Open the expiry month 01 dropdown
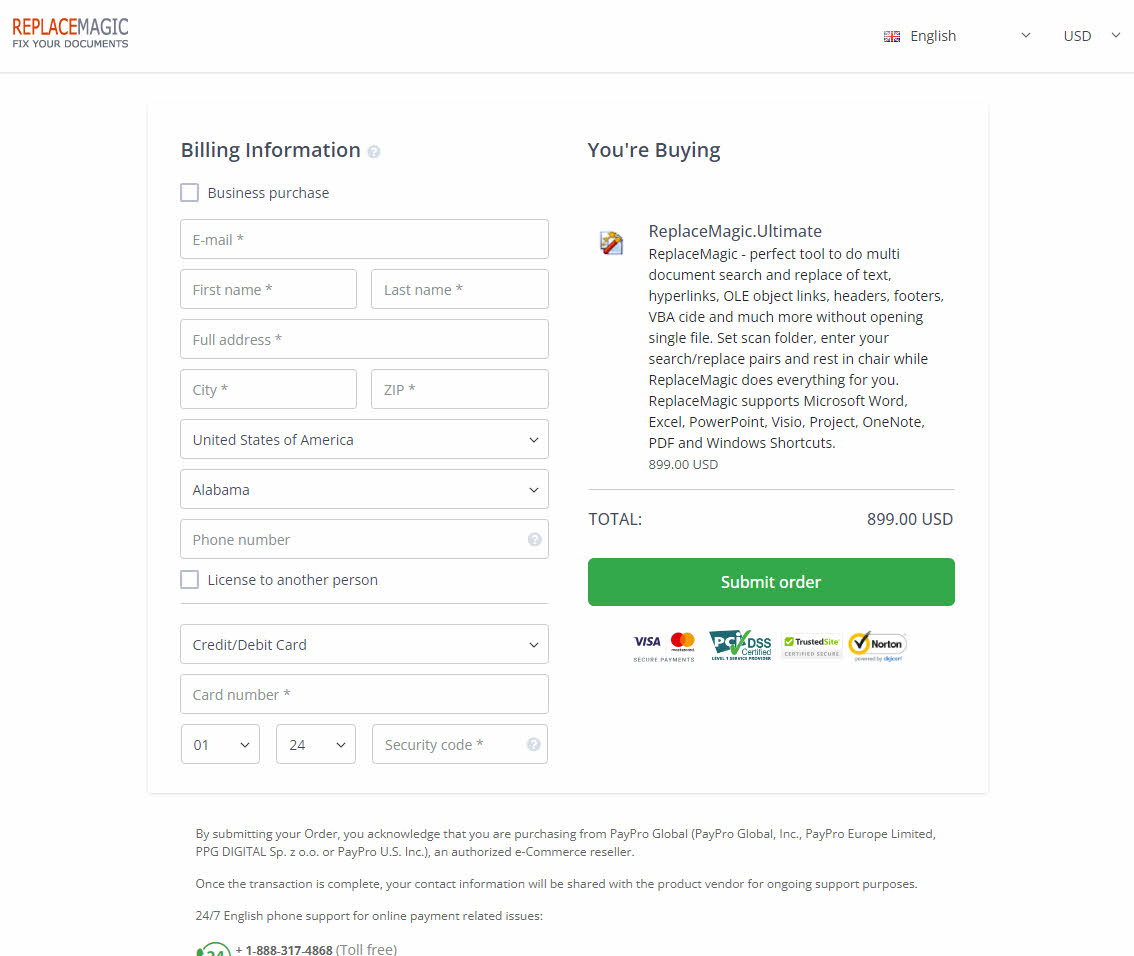Screen dimensions: 1134x956 220,745
